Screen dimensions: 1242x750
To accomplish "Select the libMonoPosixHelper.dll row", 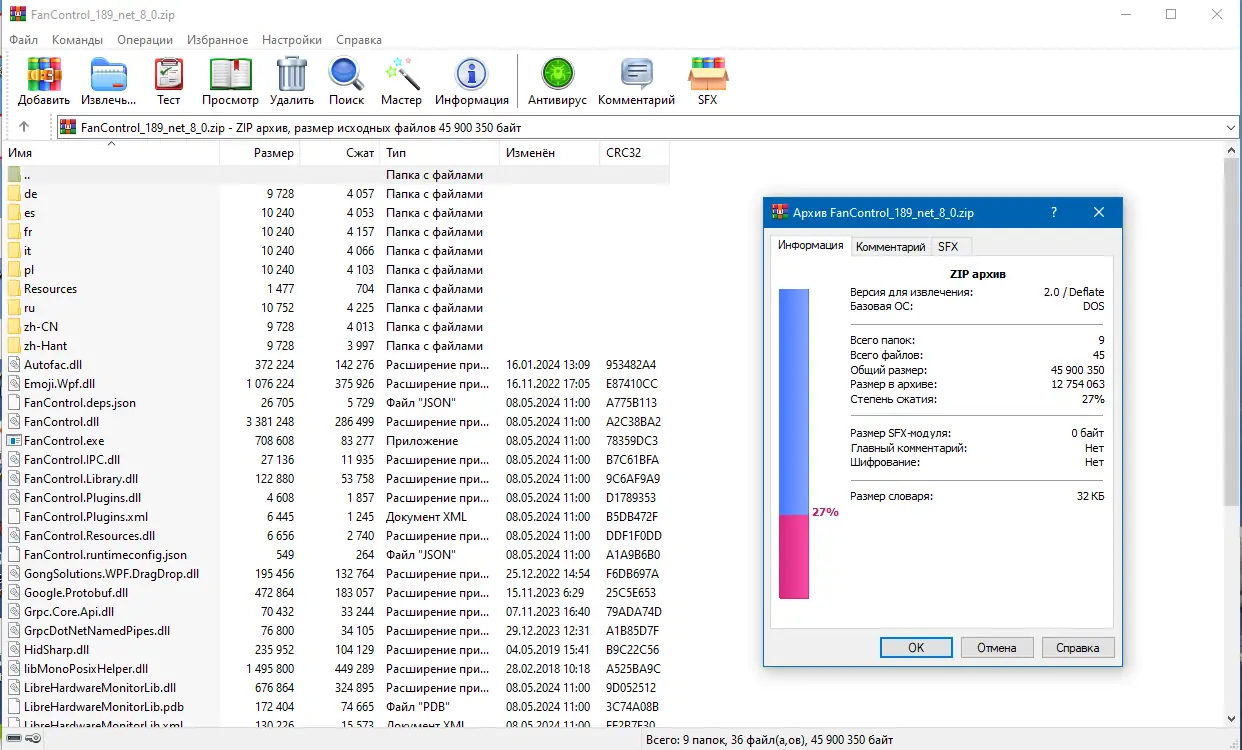I will tap(335, 669).
